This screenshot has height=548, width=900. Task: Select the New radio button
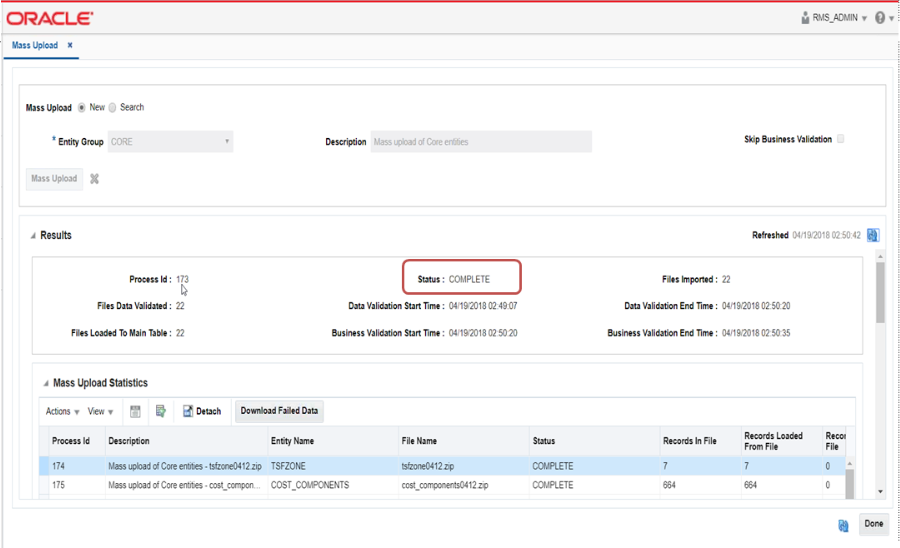click(82, 107)
